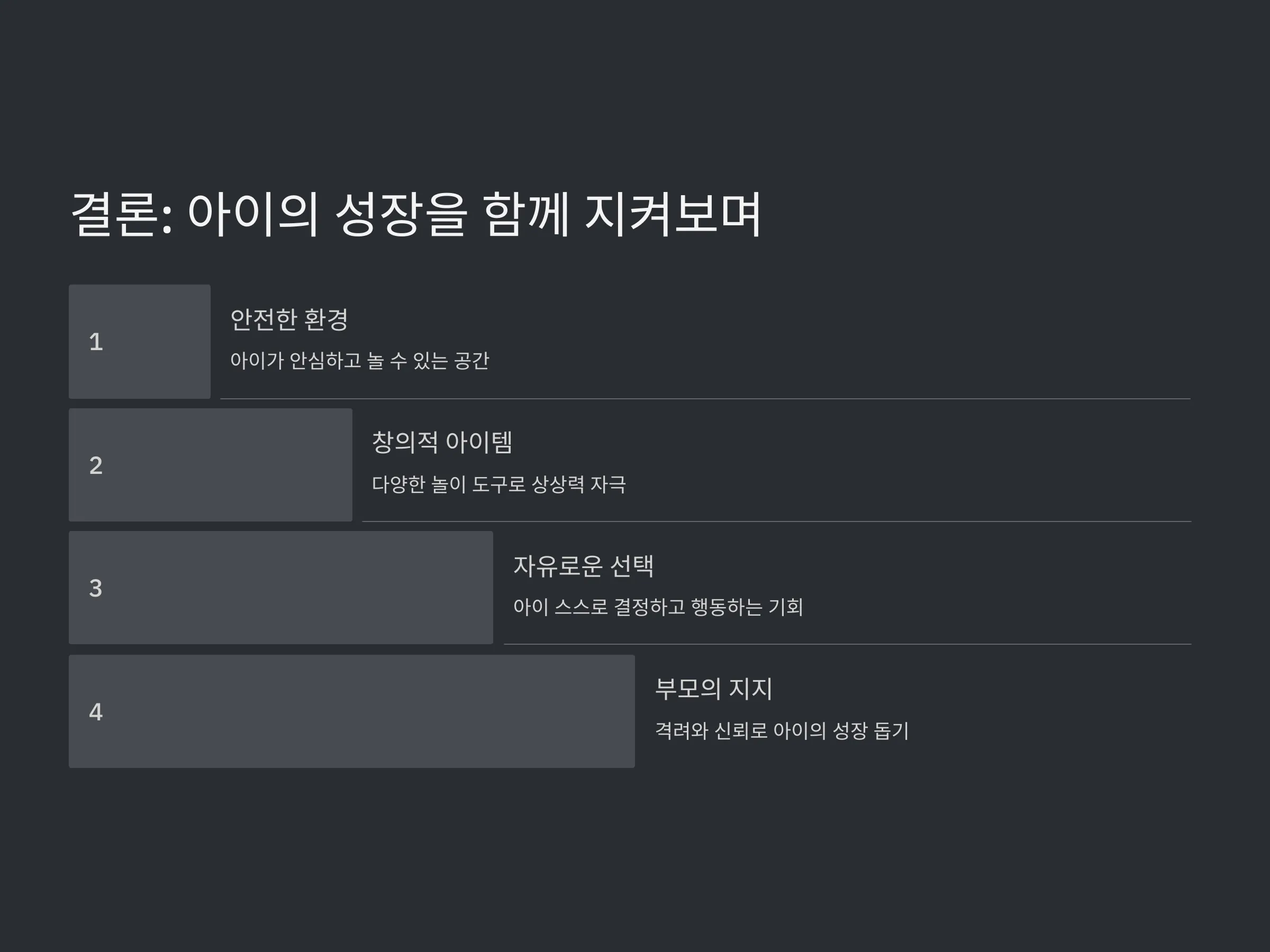Select the numbered block labeled 2
This screenshot has width=1270, height=952.
[211, 465]
